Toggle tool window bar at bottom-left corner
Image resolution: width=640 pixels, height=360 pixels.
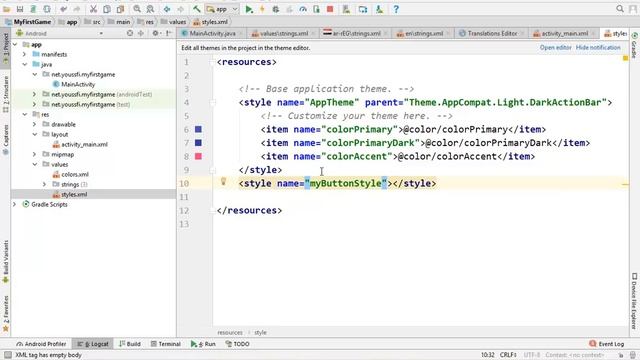[8, 355]
